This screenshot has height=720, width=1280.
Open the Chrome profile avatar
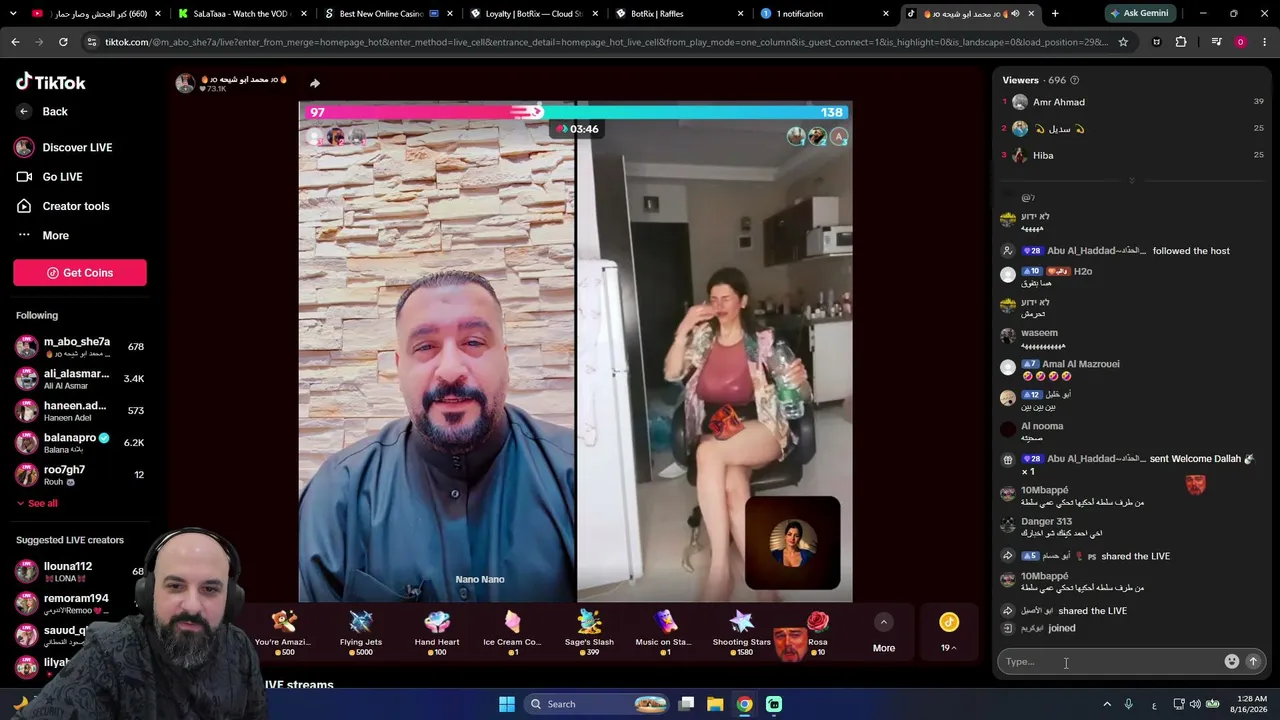point(1241,42)
